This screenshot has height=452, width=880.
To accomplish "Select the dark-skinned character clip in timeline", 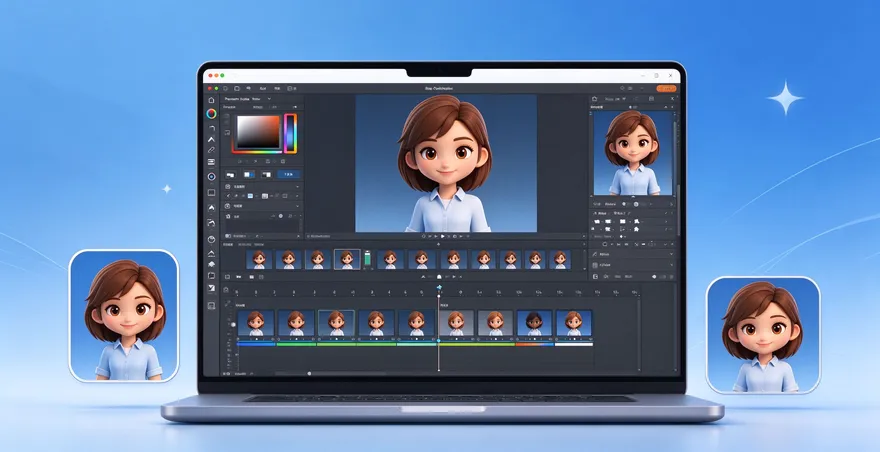I will [x=534, y=323].
